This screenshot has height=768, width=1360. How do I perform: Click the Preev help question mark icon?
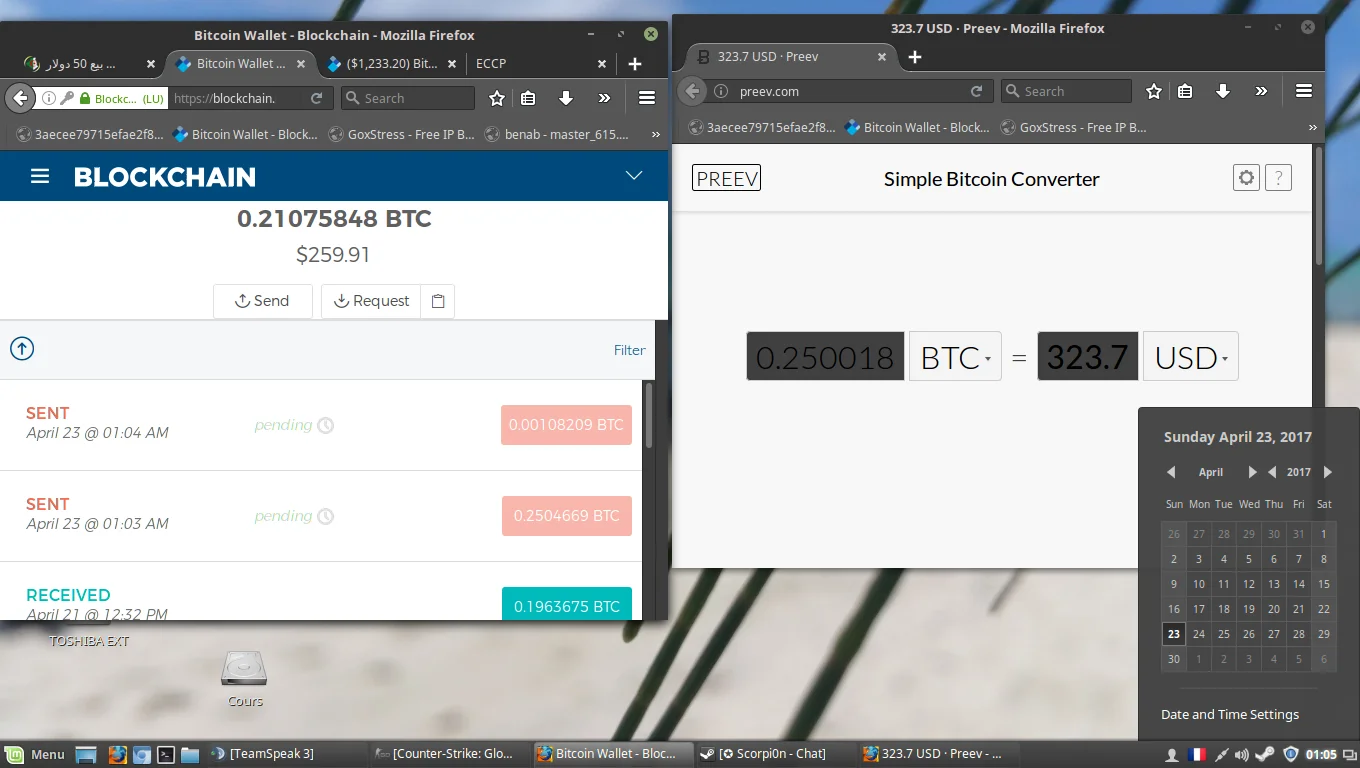click(x=1278, y=178)
